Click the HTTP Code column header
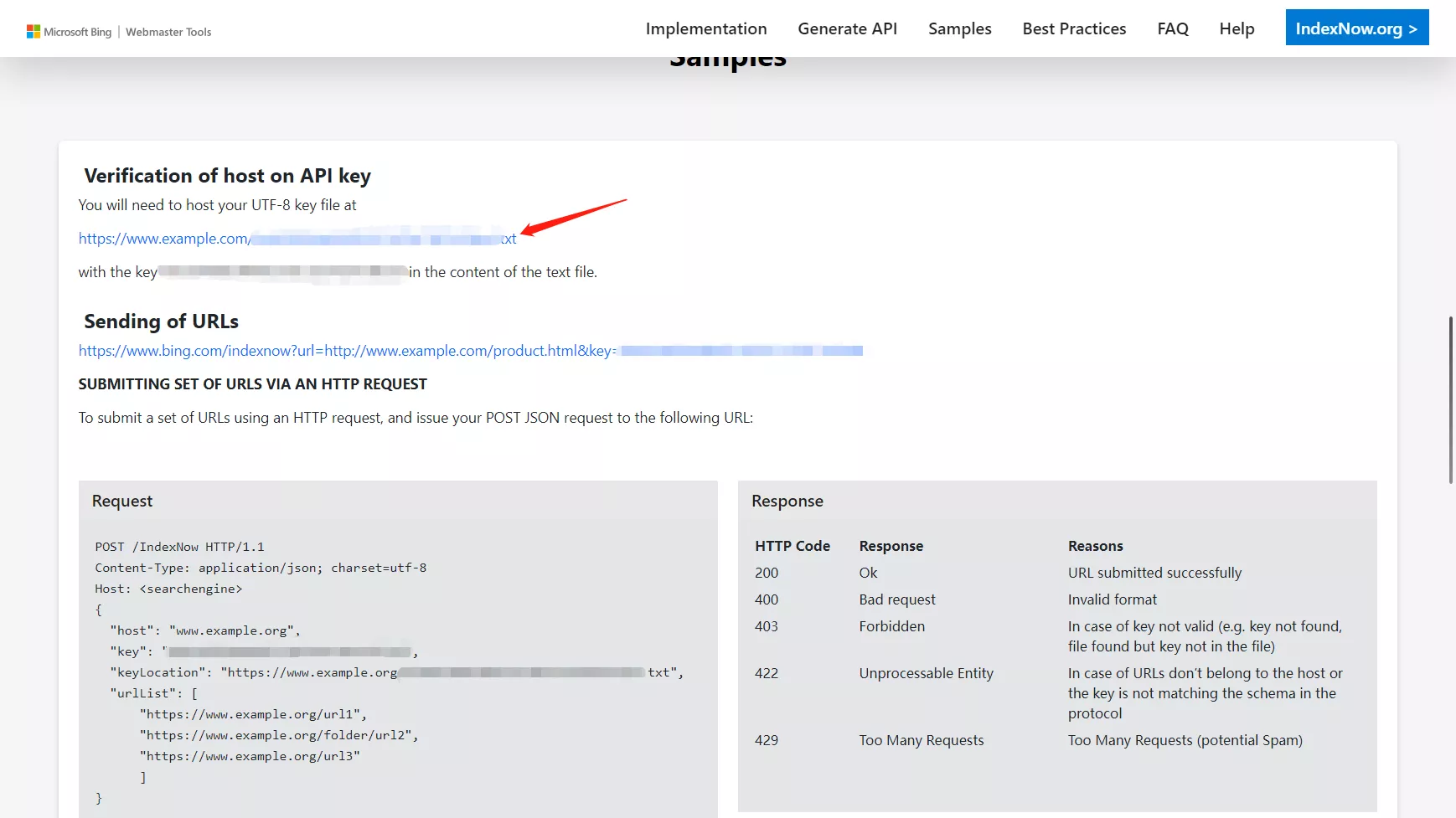 pos(793,545)
